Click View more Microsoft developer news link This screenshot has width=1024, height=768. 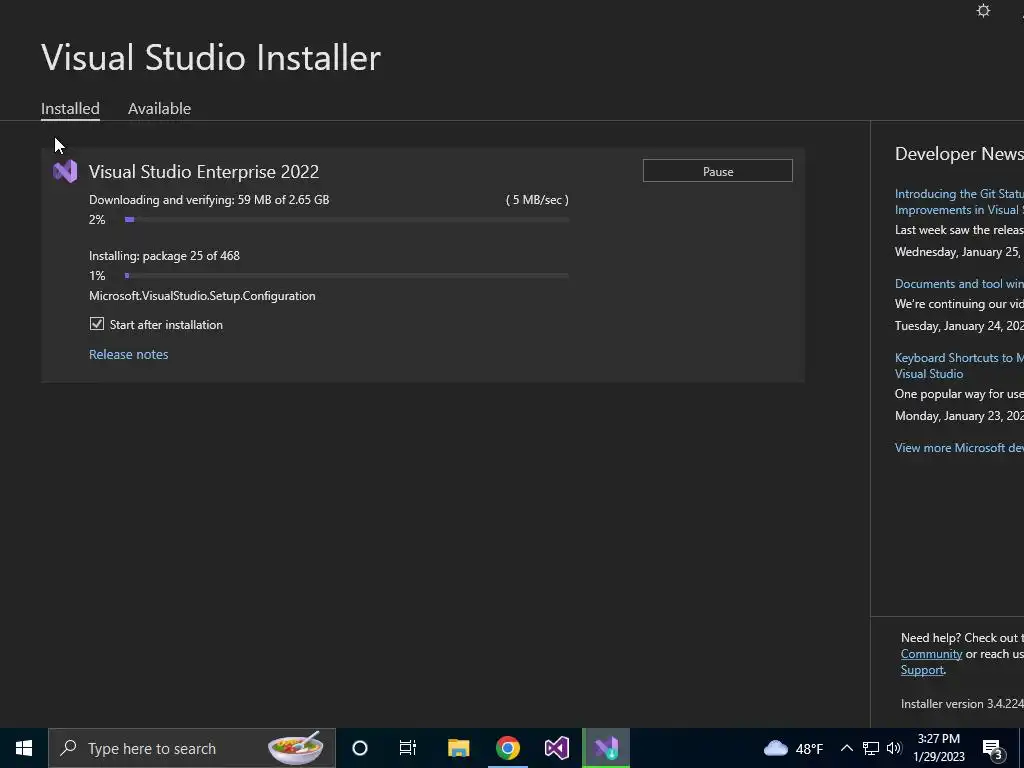click(x=959, y=447)
